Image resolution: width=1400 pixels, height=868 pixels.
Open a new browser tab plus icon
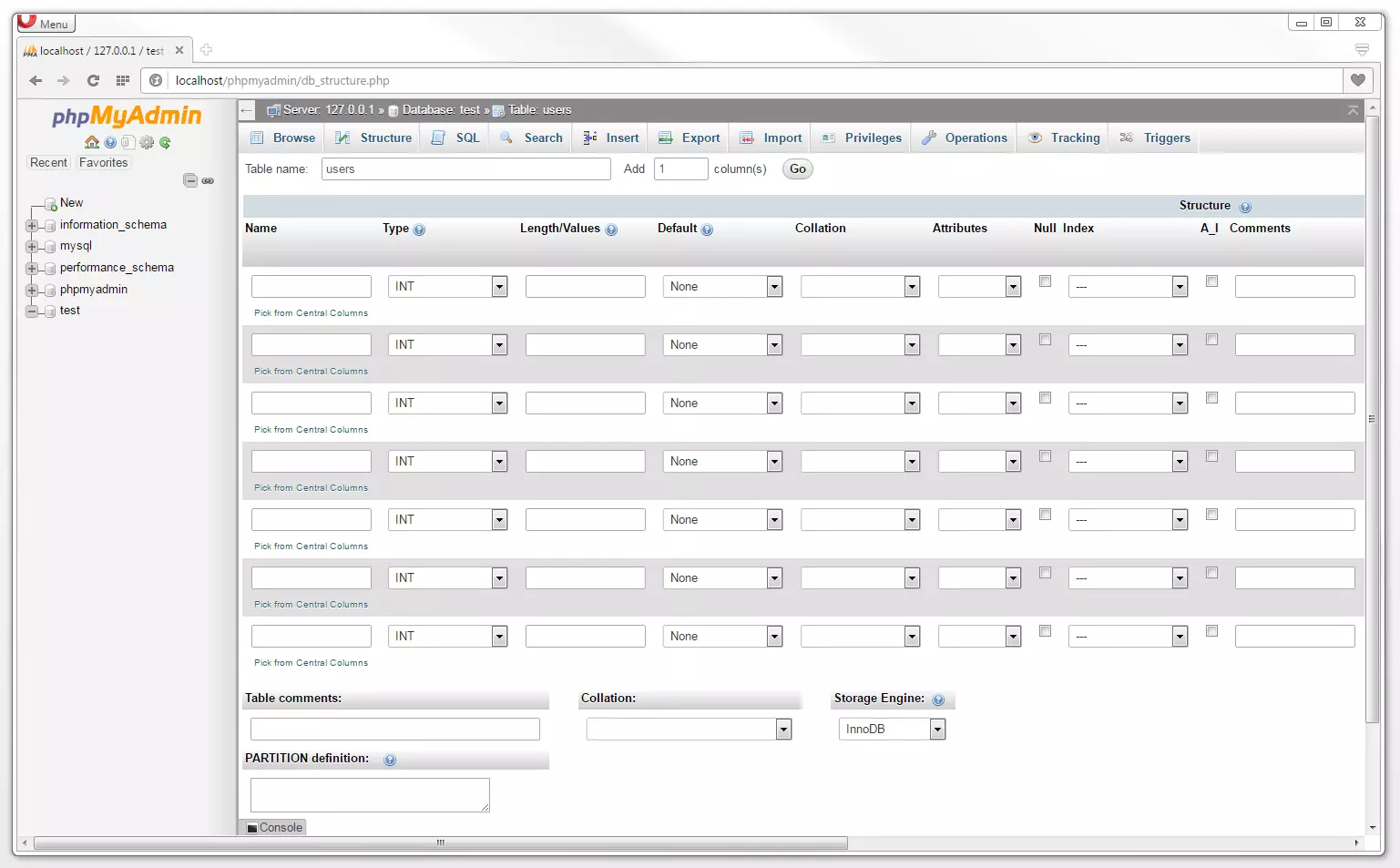pos(206,50)
